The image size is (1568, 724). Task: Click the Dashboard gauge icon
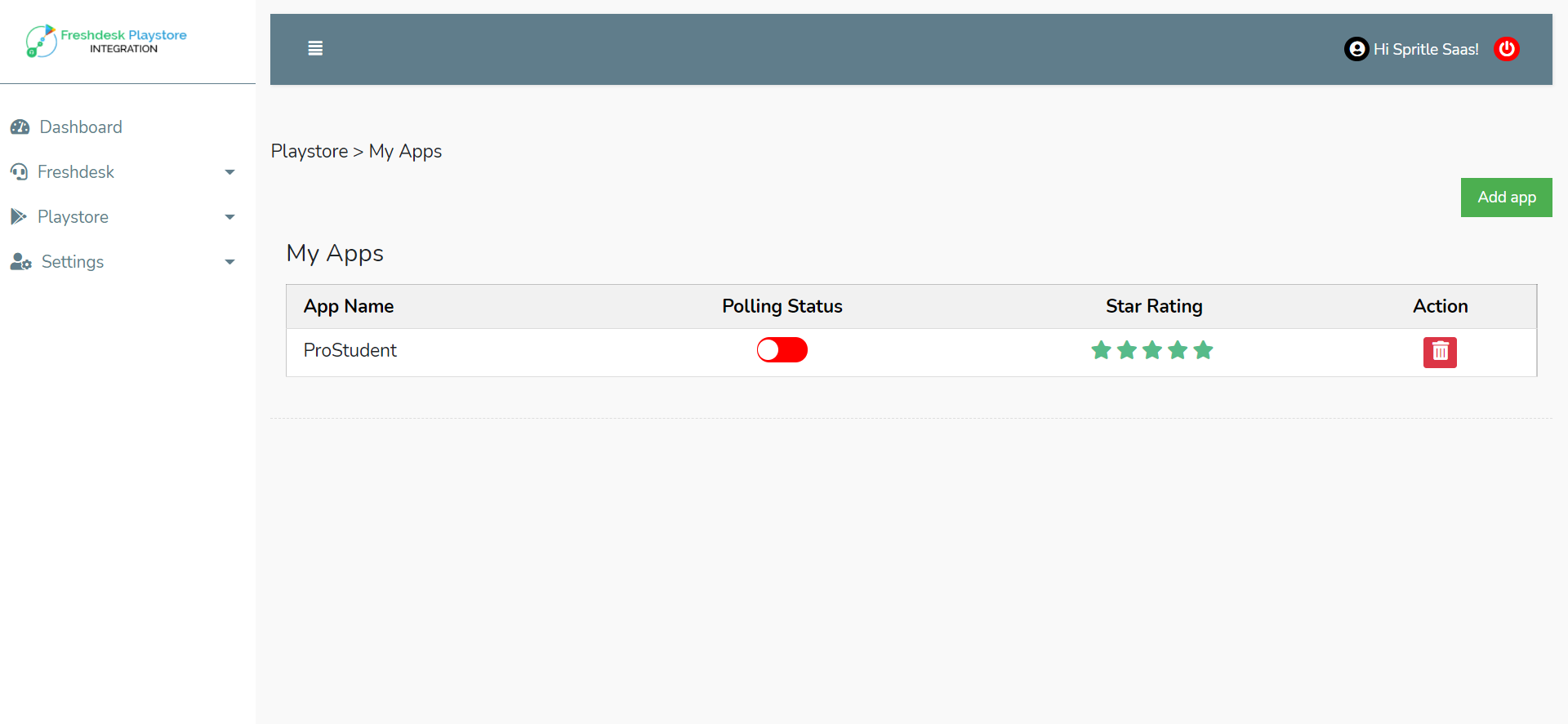point(20,127)
